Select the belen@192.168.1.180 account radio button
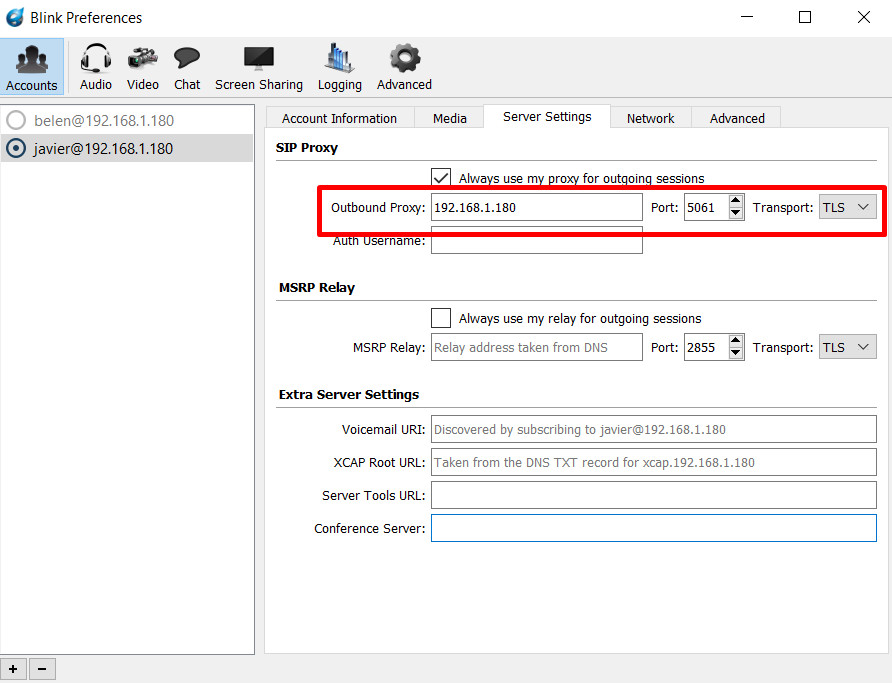 [16, 120]
